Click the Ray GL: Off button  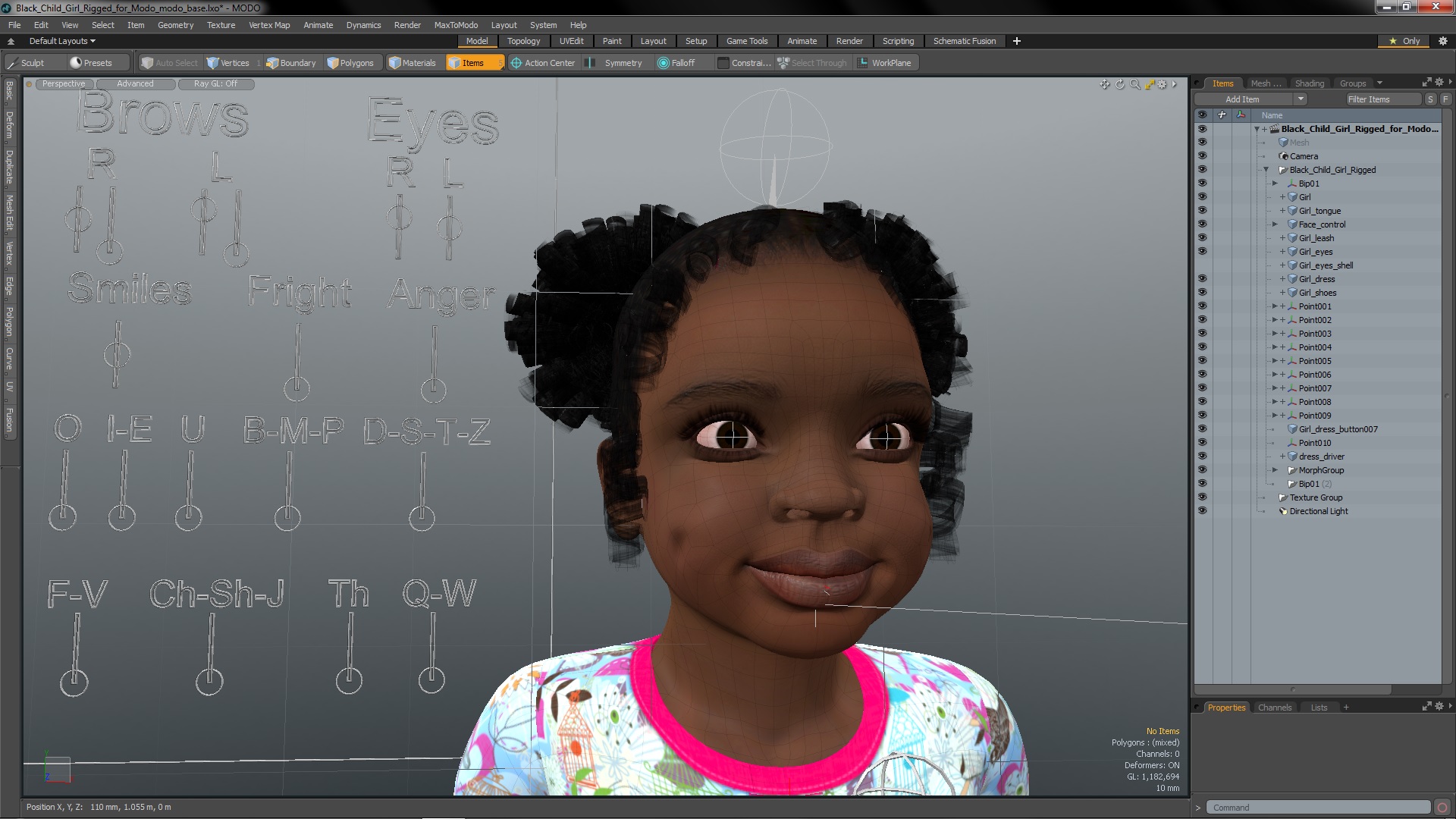click(216, 84)
